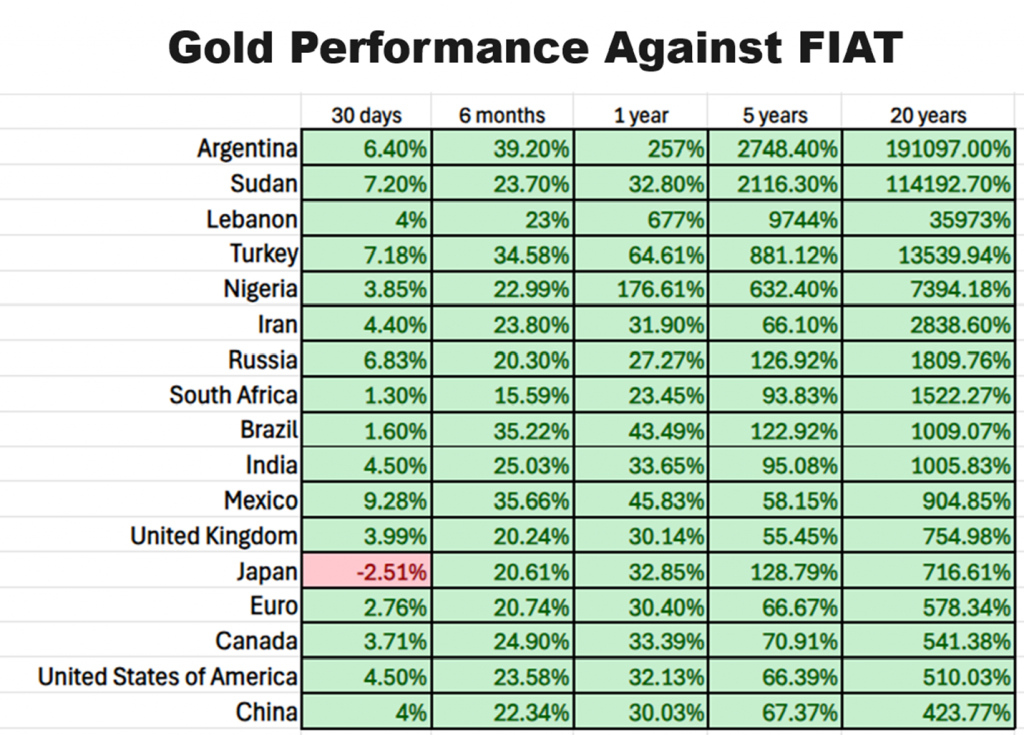The height and width of the screenshot is (735, 1024).
Task: Select China's 423.77% cell
Action: click(x=928, y=712)
